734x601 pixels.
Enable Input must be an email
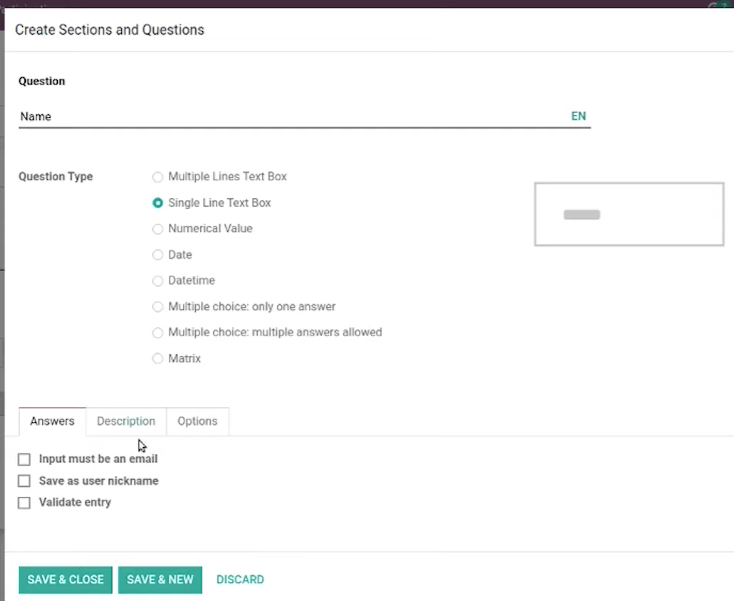point(24,459)
